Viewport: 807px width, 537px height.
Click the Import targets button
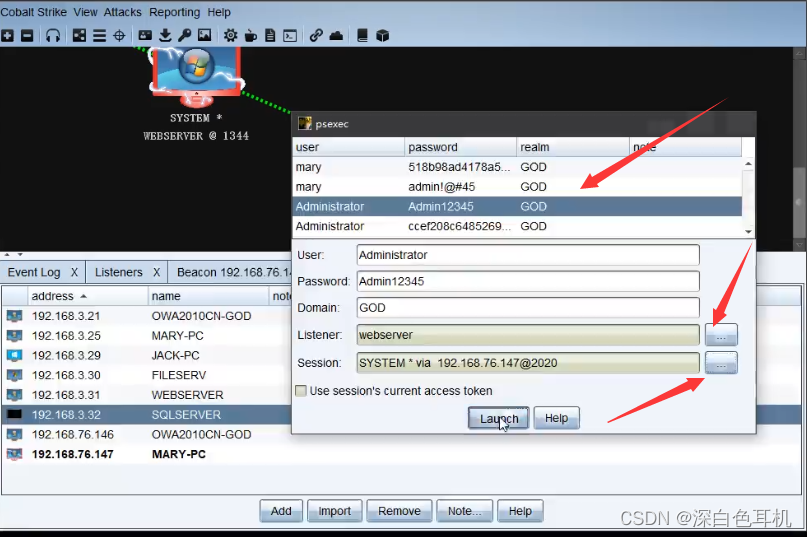pos(335,511)
